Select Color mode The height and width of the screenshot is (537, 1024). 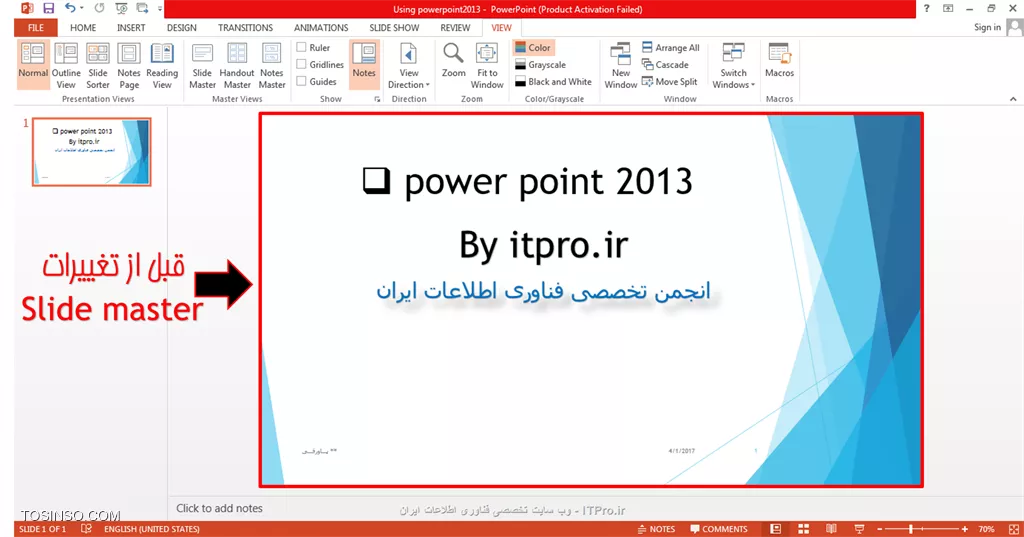[533, 48]
